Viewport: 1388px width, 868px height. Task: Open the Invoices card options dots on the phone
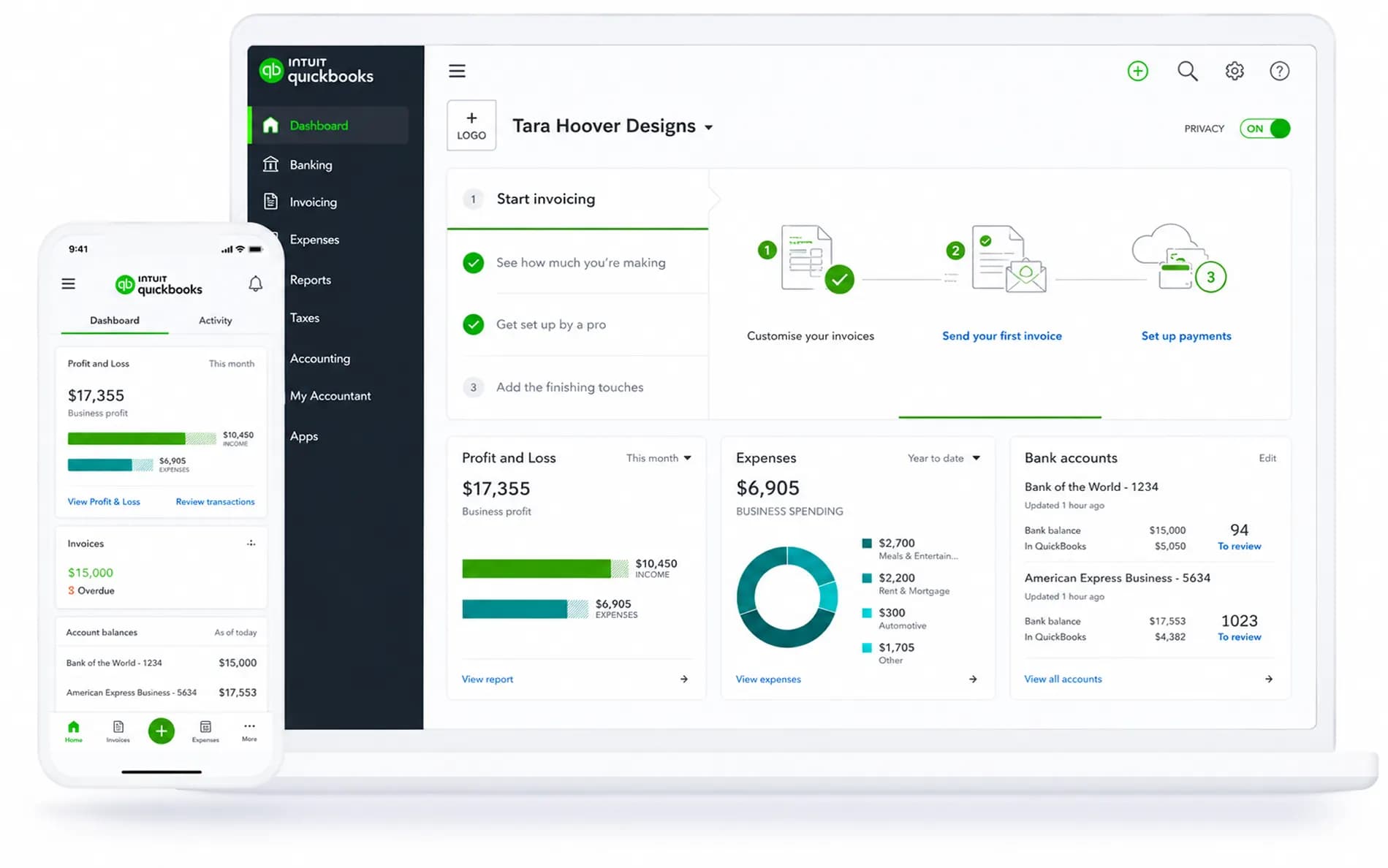coord(251,543)
